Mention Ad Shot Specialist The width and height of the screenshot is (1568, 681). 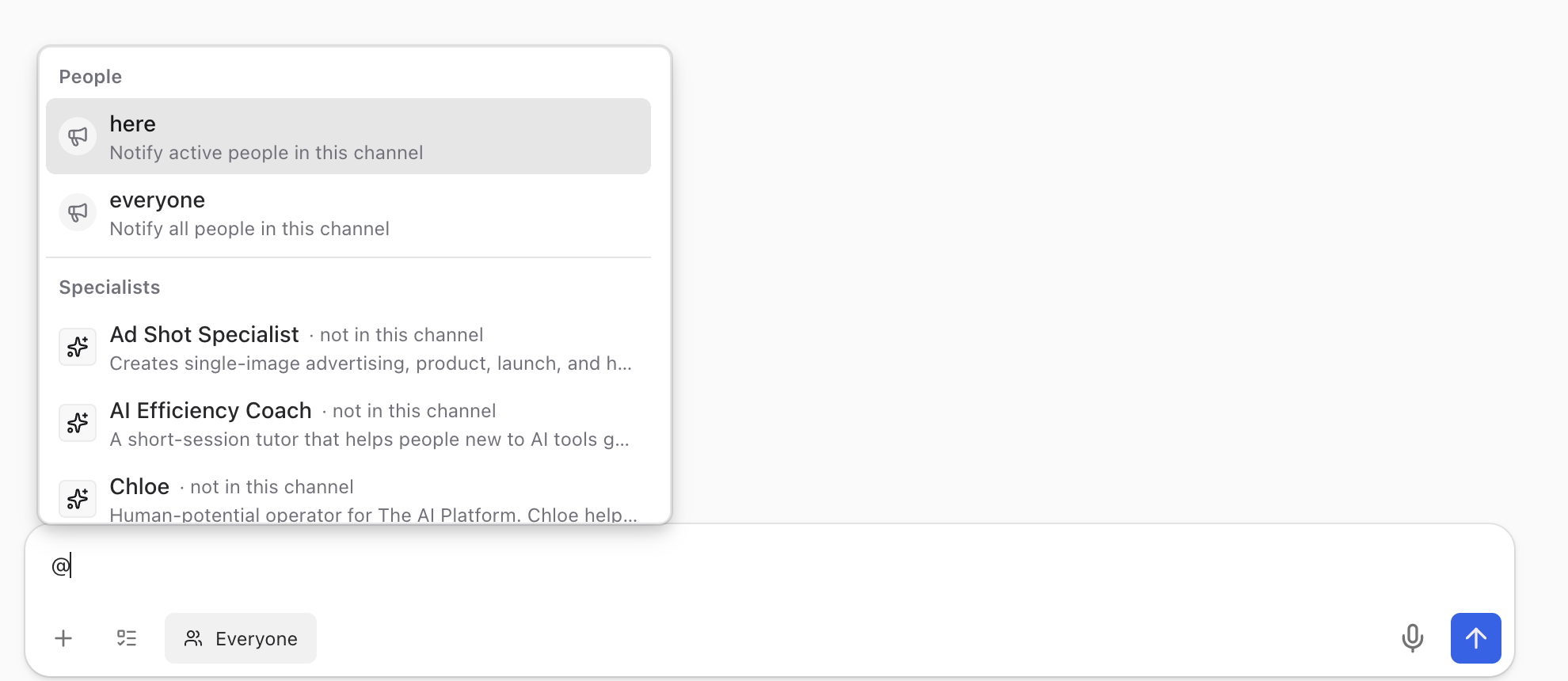(348, 347)
